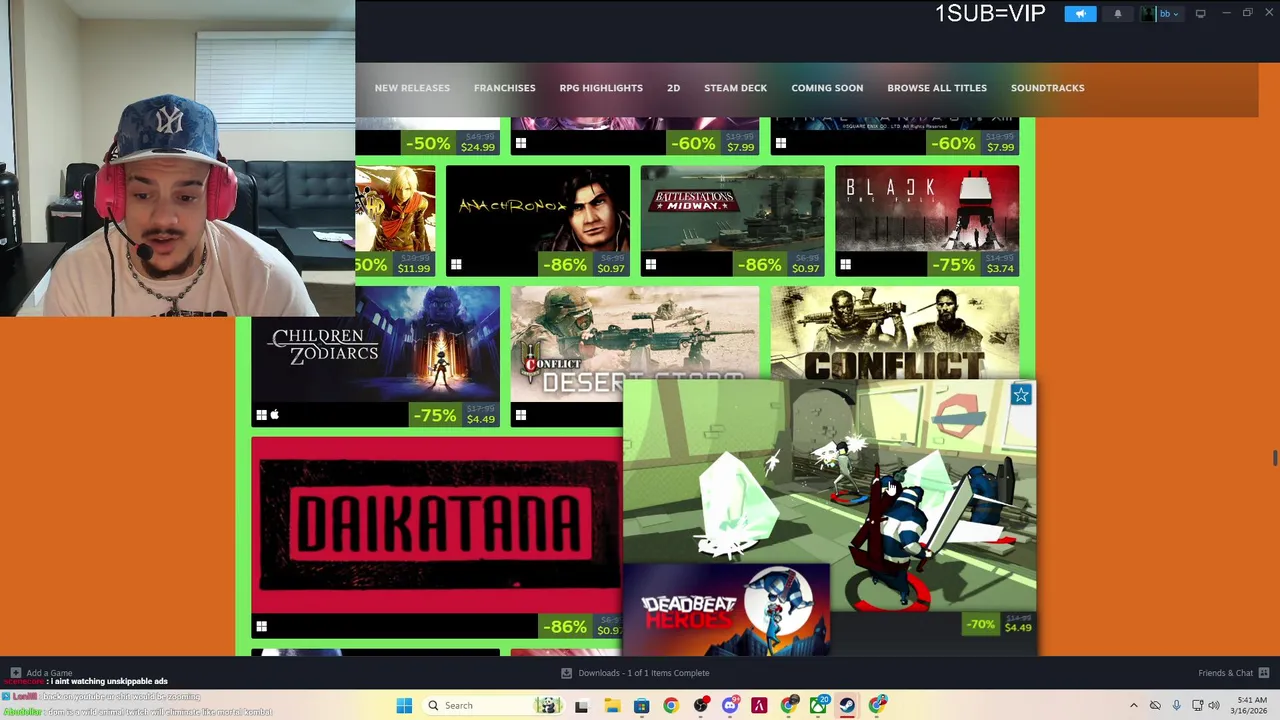Open the Coming Soon tab
Viewport: 1280px width, 720px height.
827,88
